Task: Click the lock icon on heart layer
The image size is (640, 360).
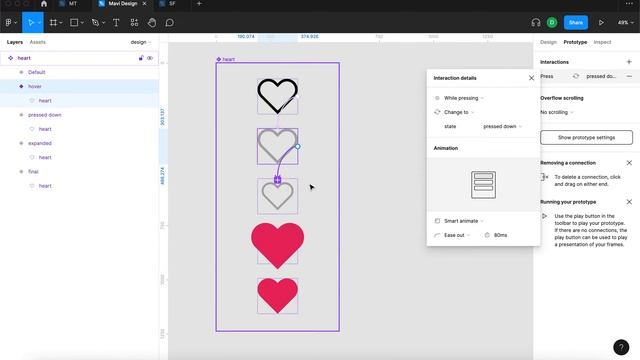Action: pyautogui.click(x=141, y=58)
